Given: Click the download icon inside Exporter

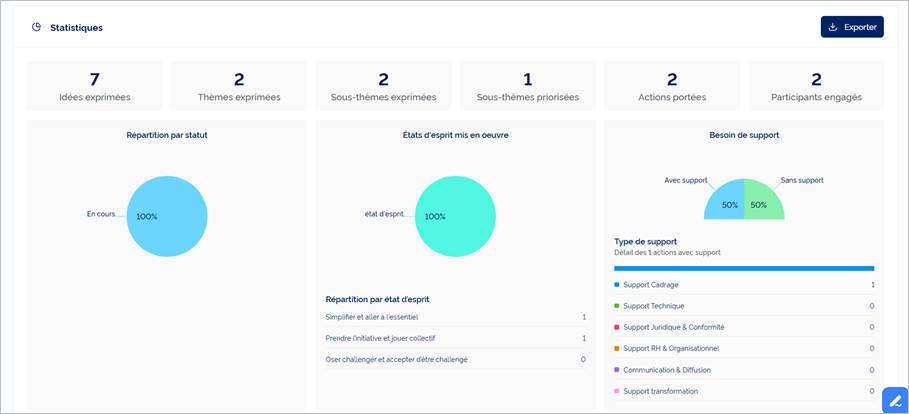Looking at the screenshot, I should (832, 27).
